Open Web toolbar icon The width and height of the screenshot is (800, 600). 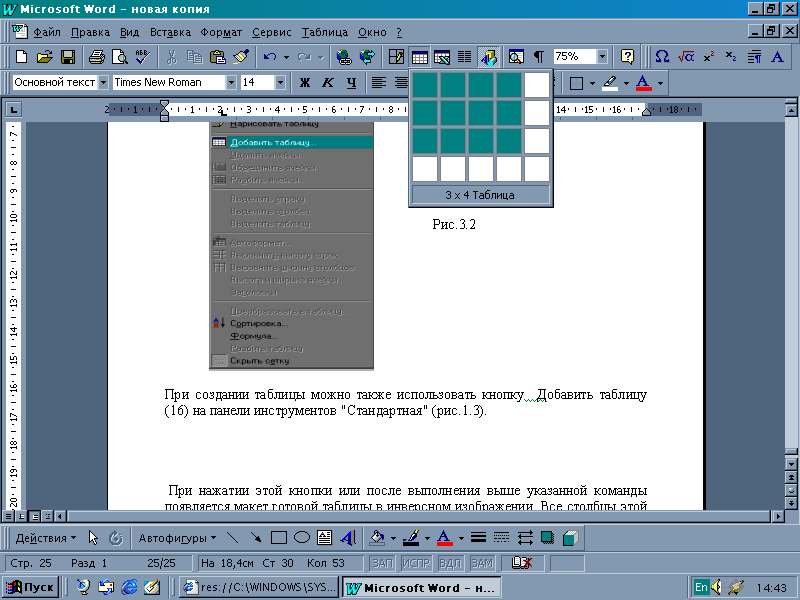pyautogui.click(x=367, y=57)
